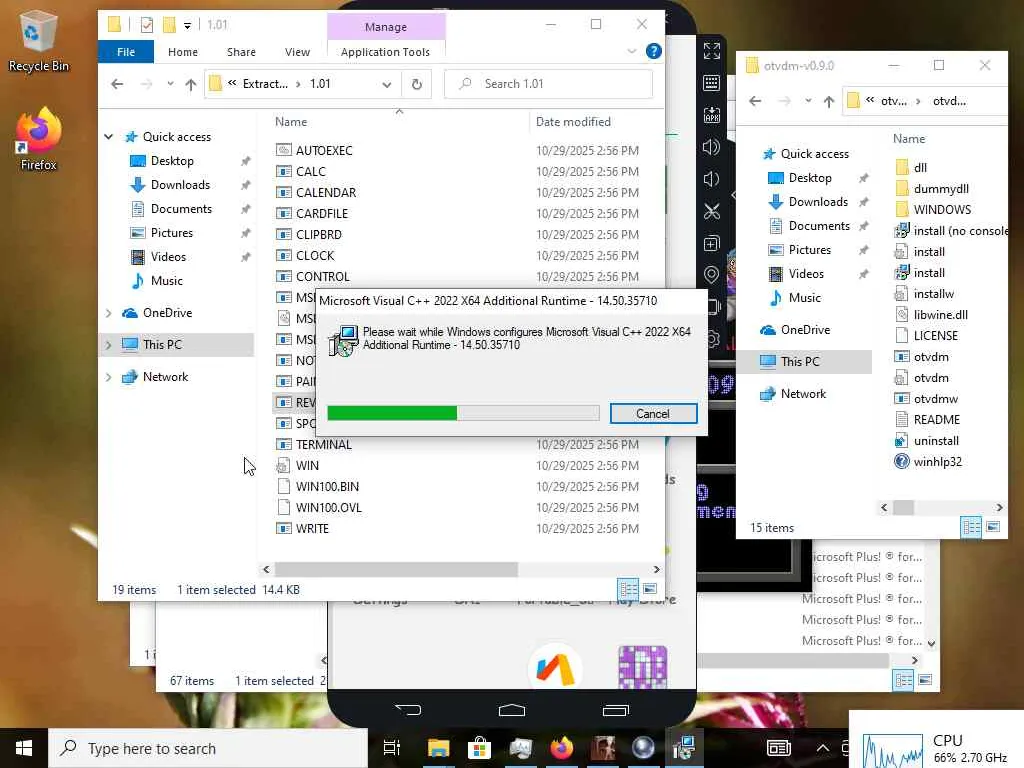The image size is (1024, 768).
Task: Click the emulator install APK icon
Action: pos(712,115)
